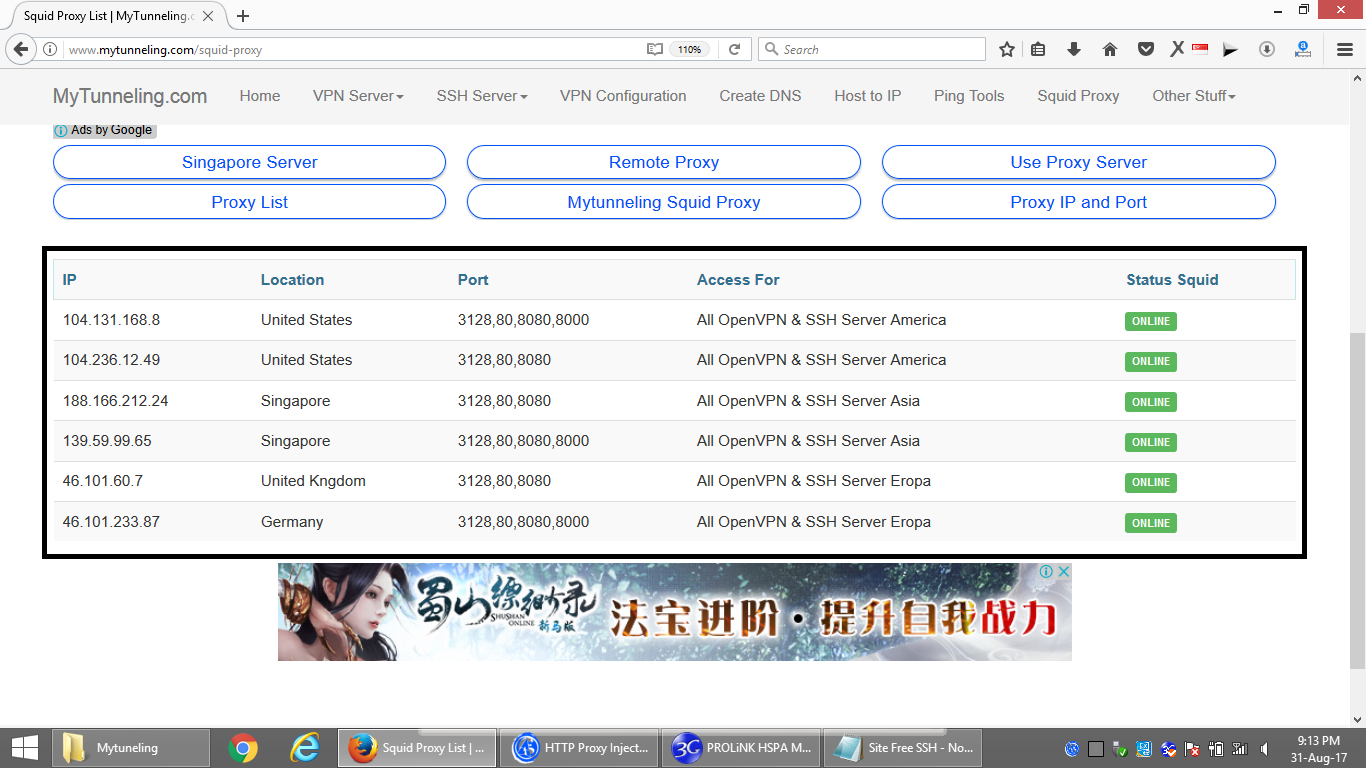
Task: Click the Mytunneling Squid Proxy ad button
Action: 664,202
